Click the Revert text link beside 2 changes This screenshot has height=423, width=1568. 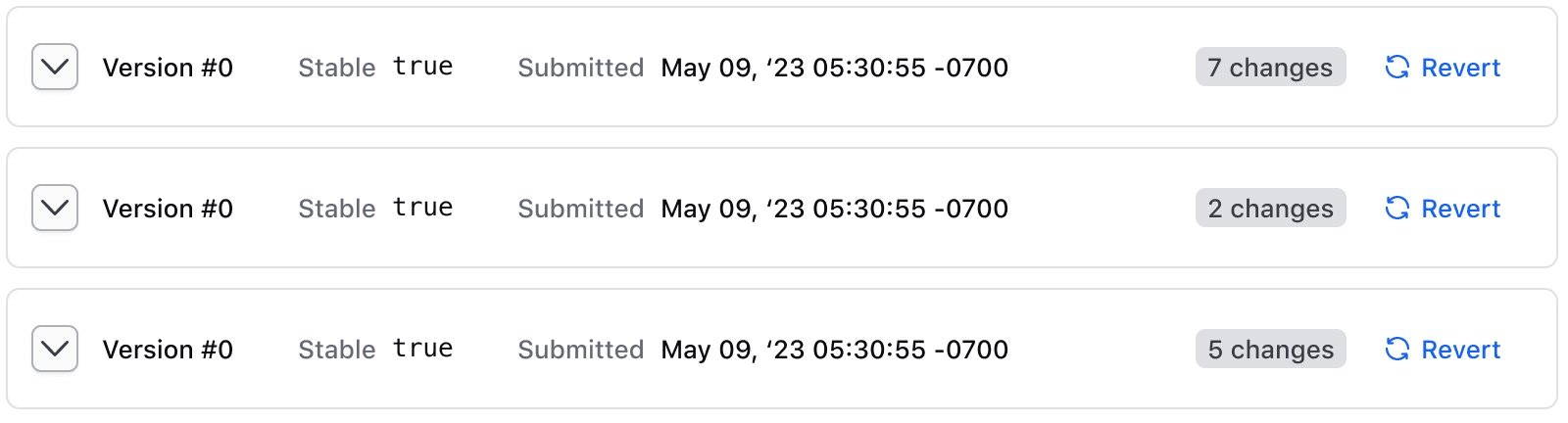tap(1460, 209)
